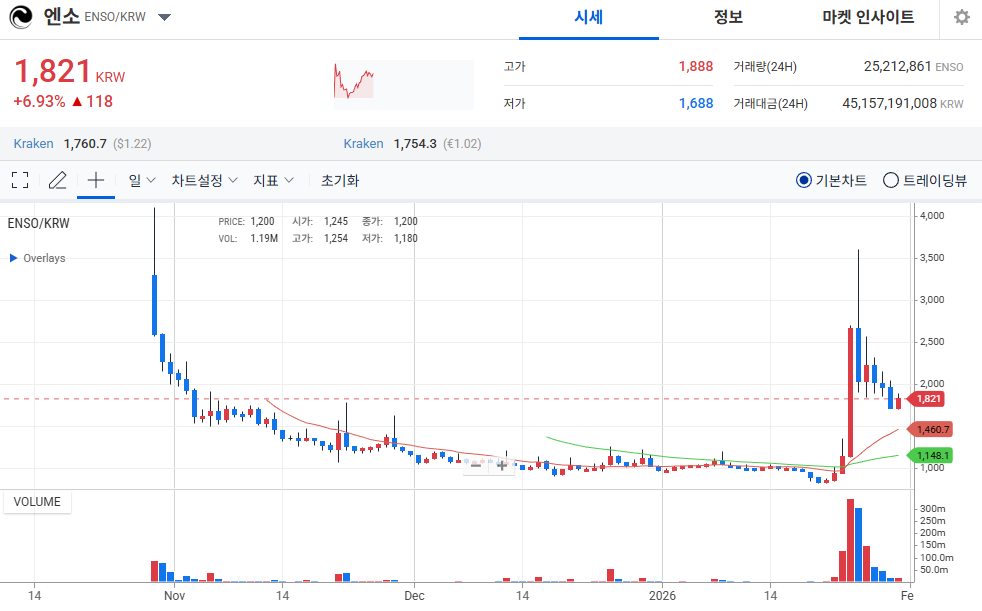982x611 pixels.
Task: Select the fullscreen chart icon
Action: click(19, 180)
